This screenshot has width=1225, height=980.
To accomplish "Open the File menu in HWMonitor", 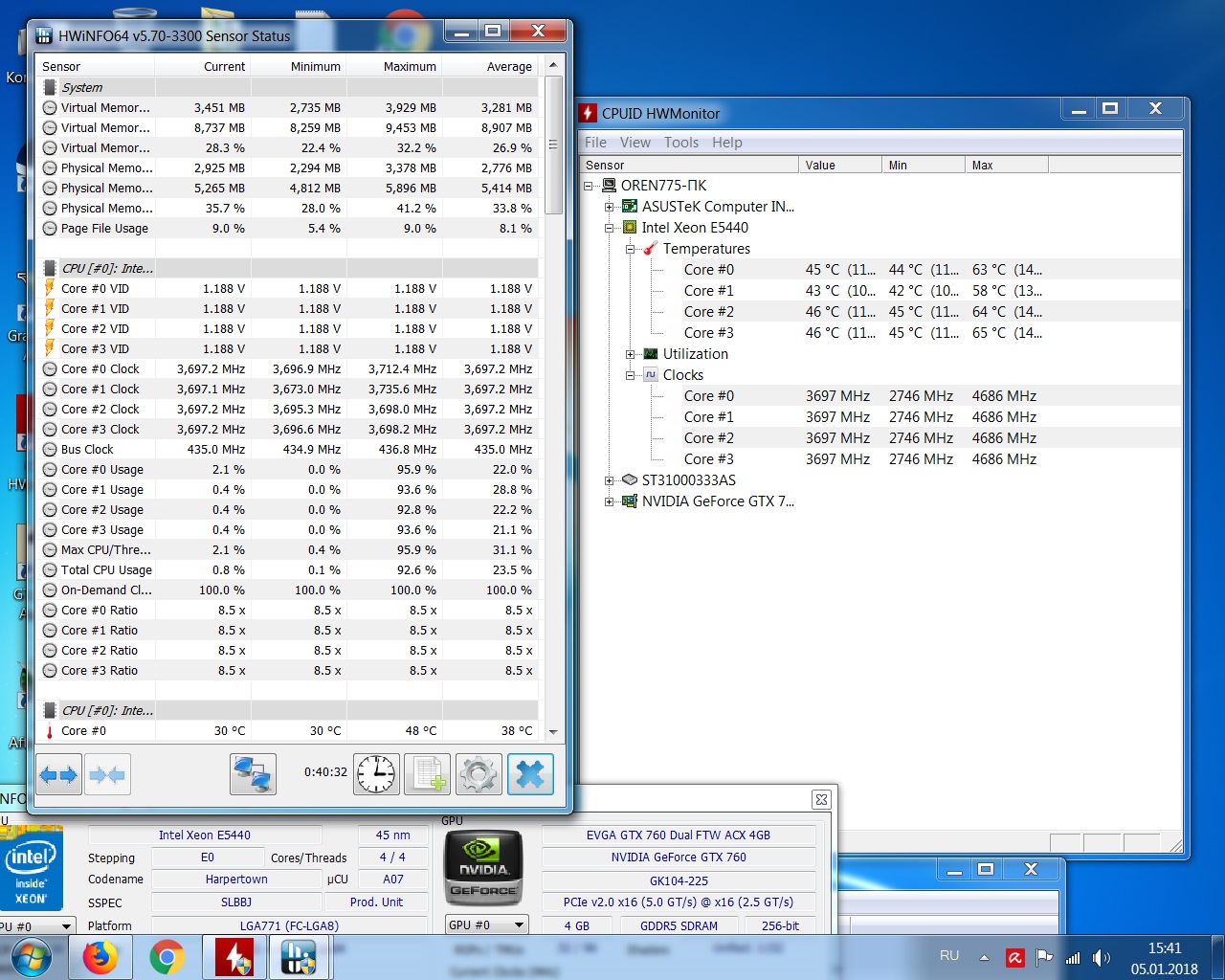I will [595, 143].
